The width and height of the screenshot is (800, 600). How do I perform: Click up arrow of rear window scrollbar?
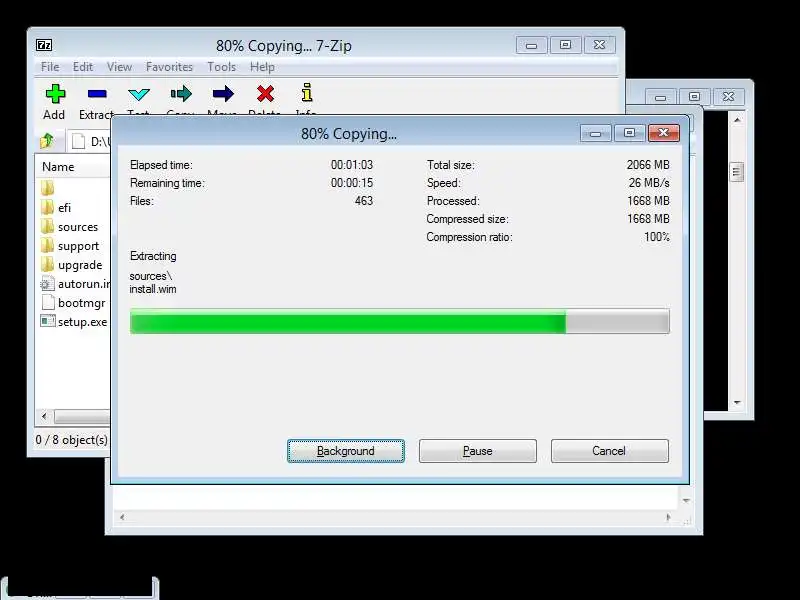(x=737, y=120)
